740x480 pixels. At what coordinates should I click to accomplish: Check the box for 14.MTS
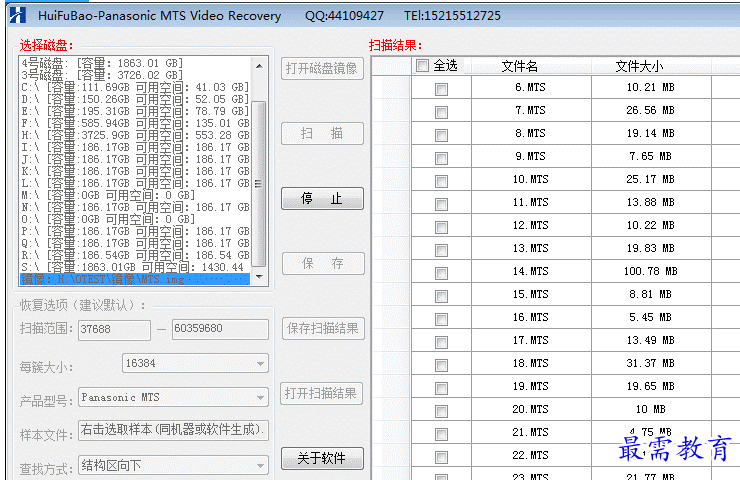441,273
